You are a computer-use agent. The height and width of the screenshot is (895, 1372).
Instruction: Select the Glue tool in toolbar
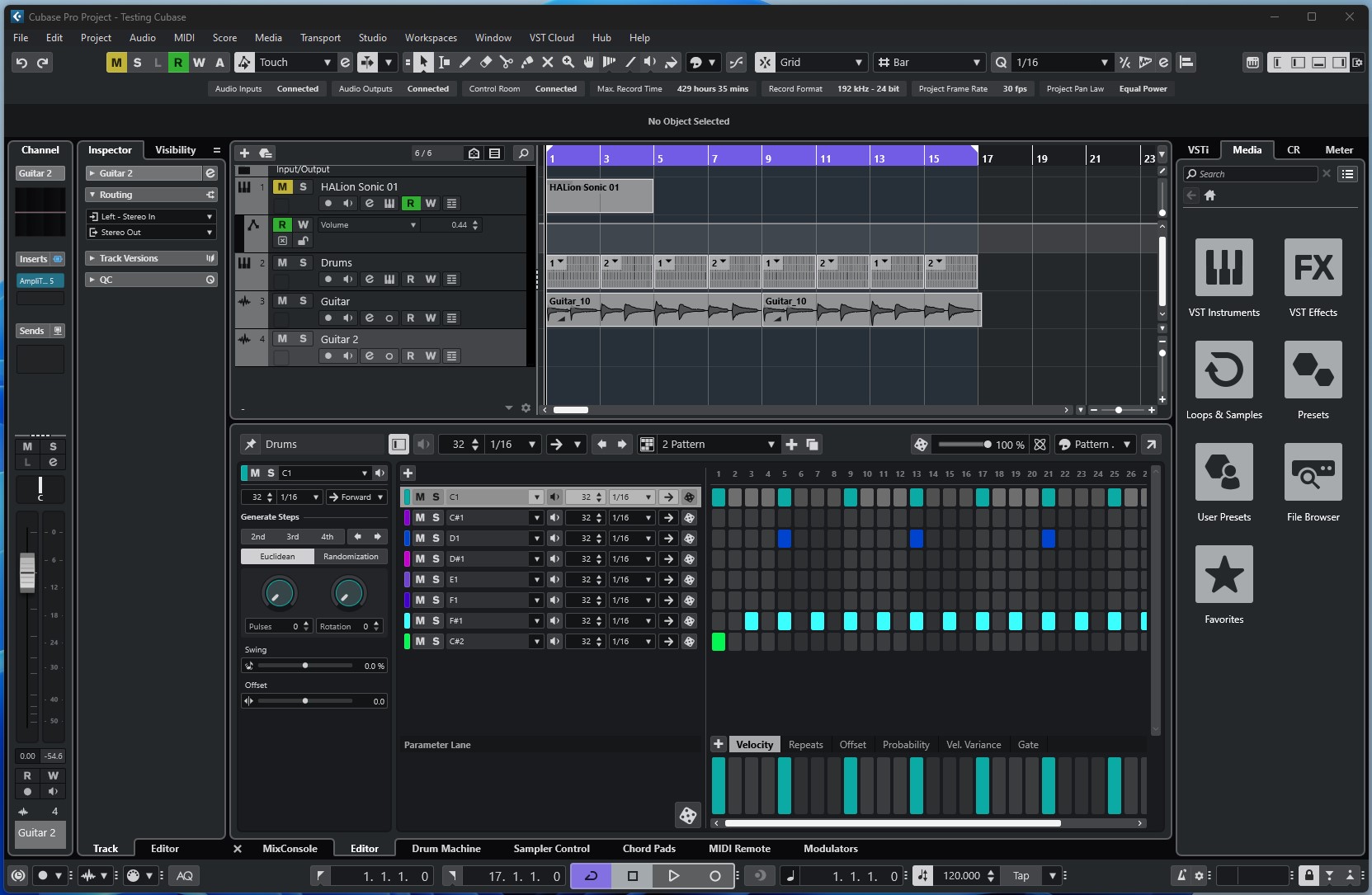tap(527, 63)
